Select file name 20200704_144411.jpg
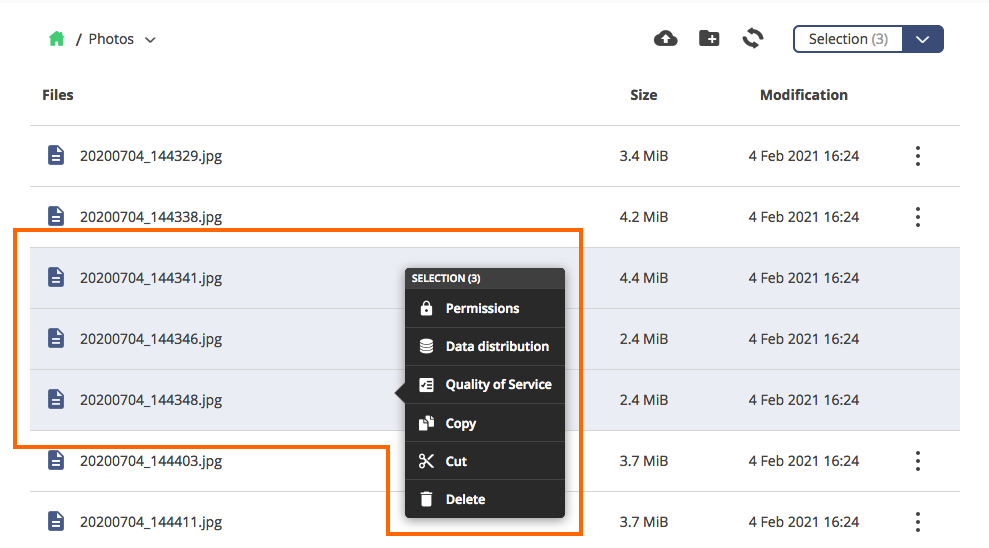 (x=151, y=522)
